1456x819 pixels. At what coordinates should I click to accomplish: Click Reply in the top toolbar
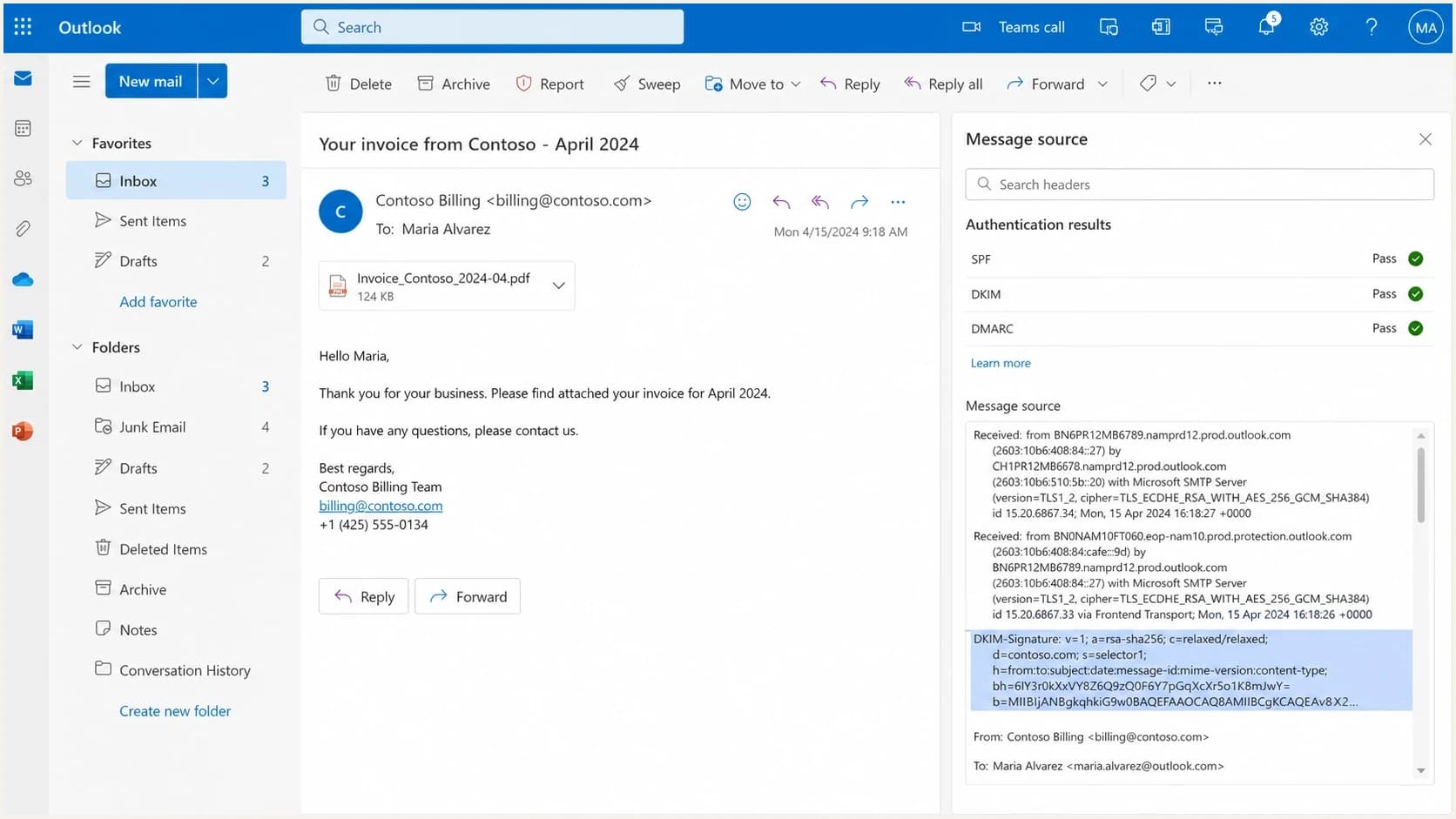pos(850,84)
